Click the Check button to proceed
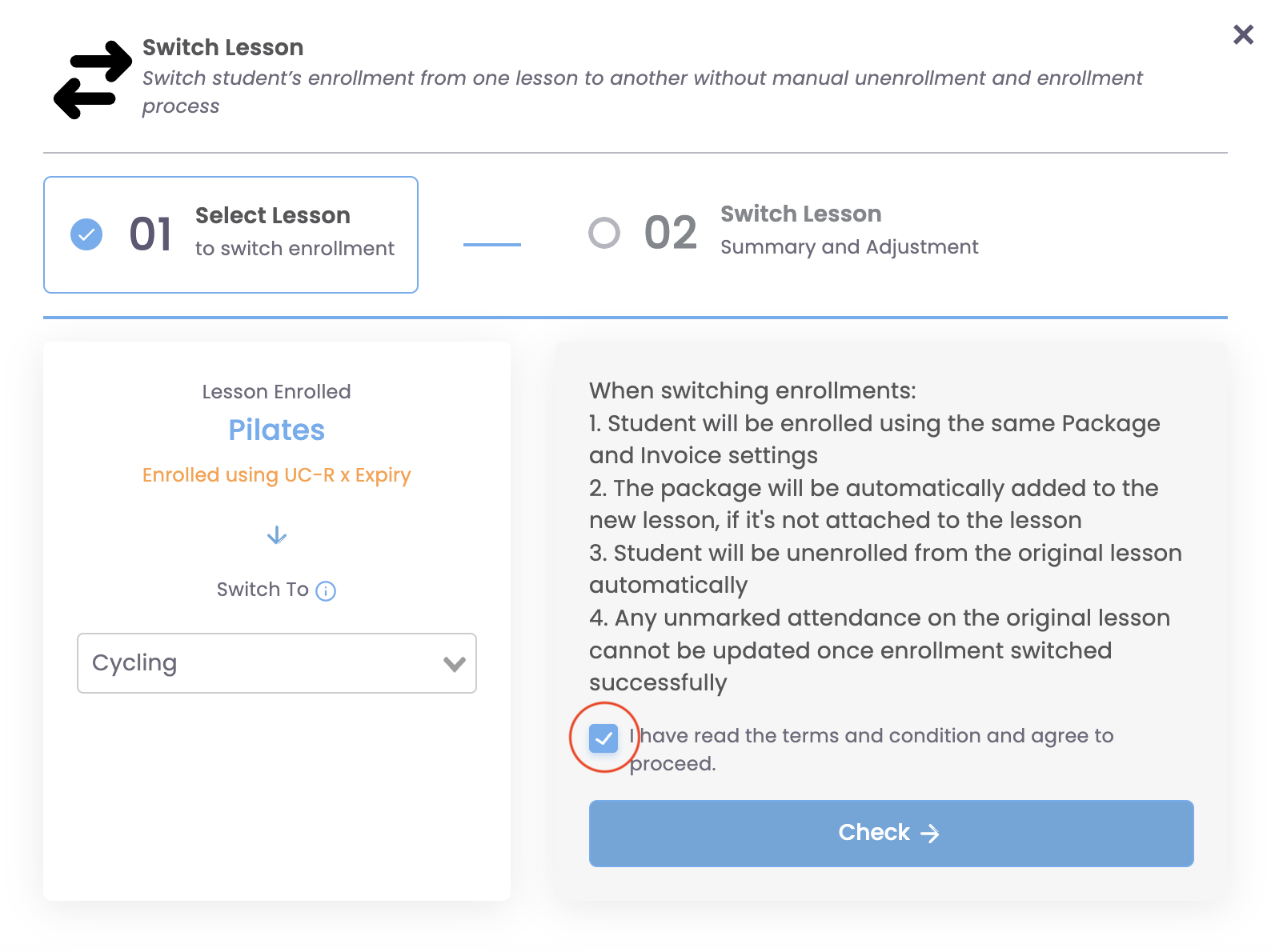The height and width of the screenshot is (952, 1271). (x=892, y=834)
